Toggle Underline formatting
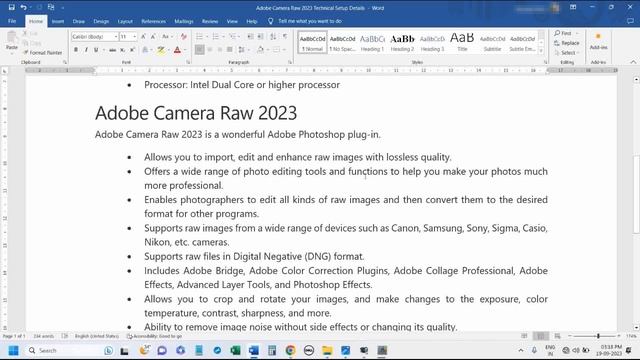The height and width of the screenshot is (360, 640). (x=96, y=50)
